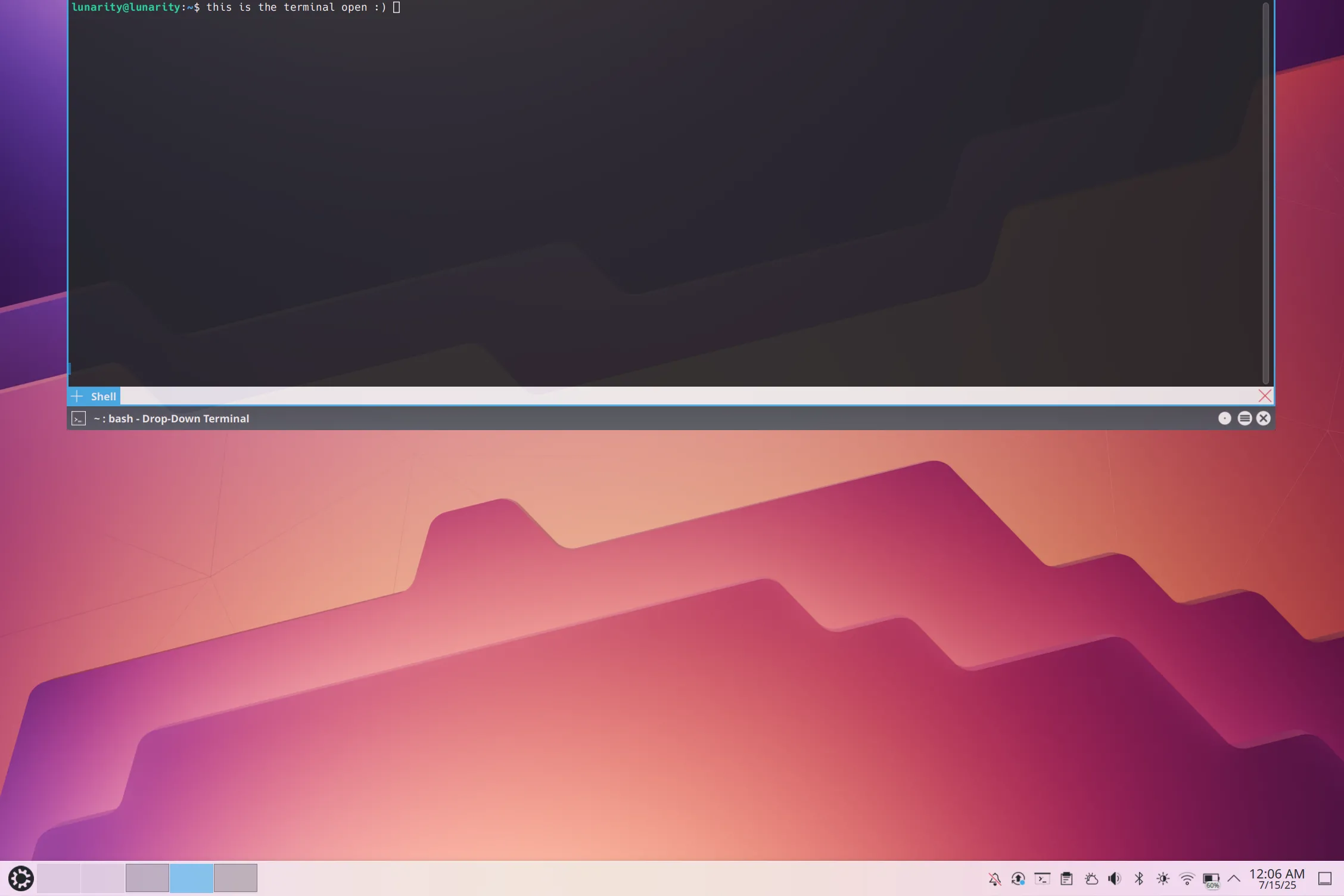
Task: Open the battery 60% tray icon
Action: [1211, 880]
